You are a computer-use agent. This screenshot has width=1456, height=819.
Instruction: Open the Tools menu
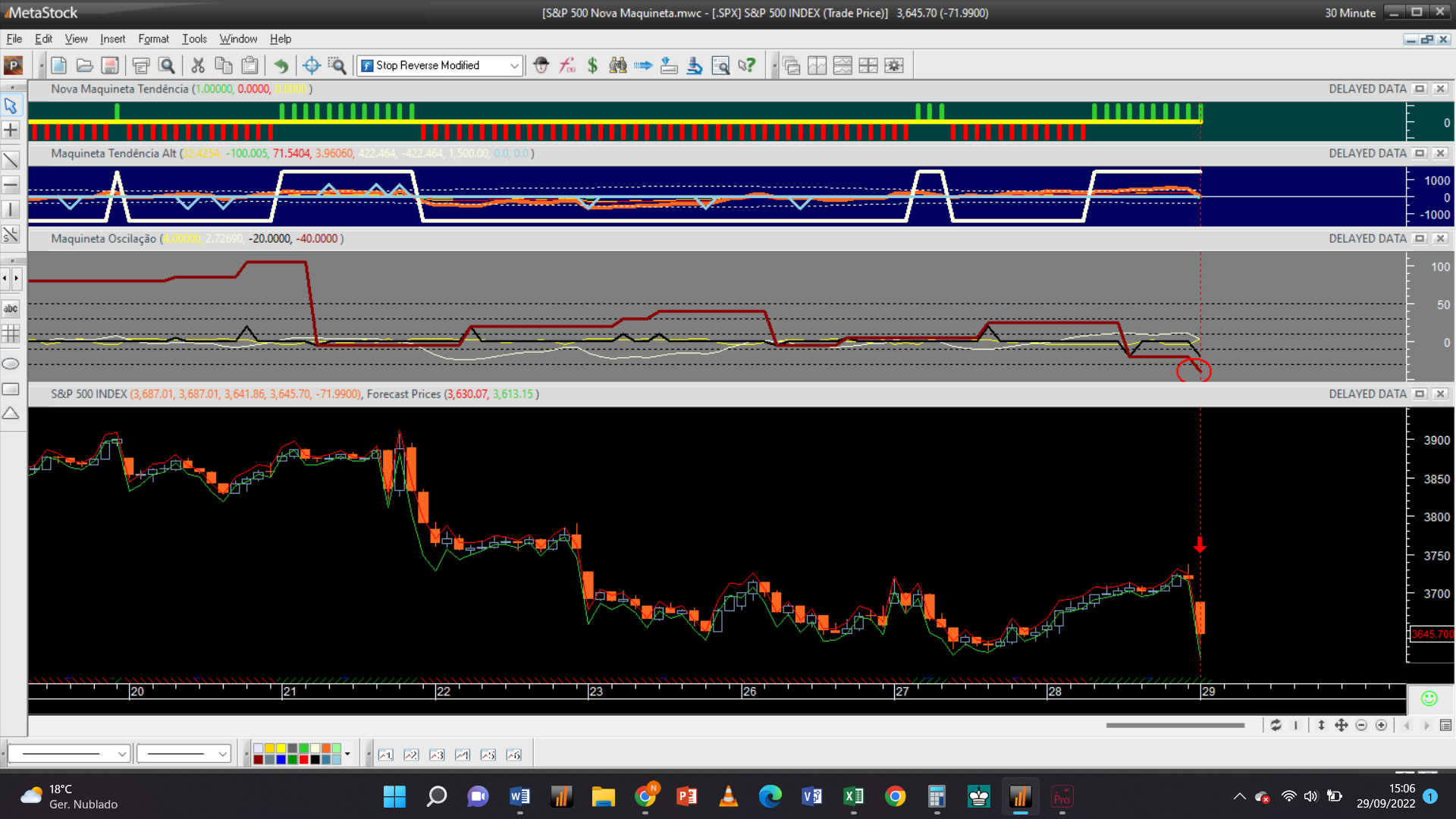point(194,39)
